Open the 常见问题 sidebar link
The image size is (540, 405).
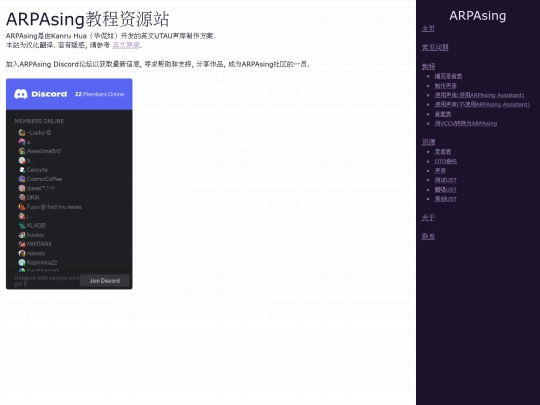[x=435, y=48]
